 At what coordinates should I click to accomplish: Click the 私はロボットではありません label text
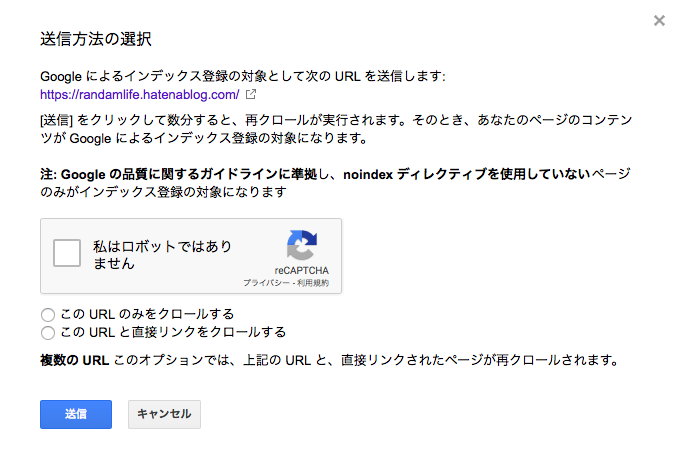[x=162, y=255]
